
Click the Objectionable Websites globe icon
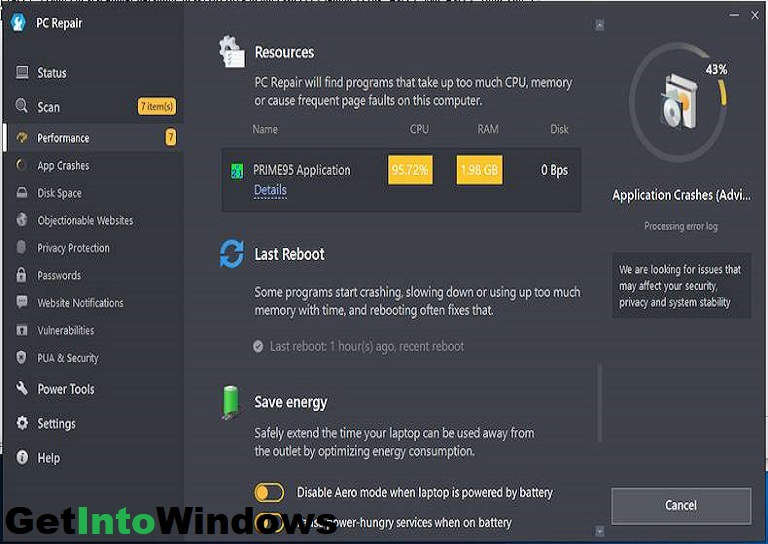22,219
